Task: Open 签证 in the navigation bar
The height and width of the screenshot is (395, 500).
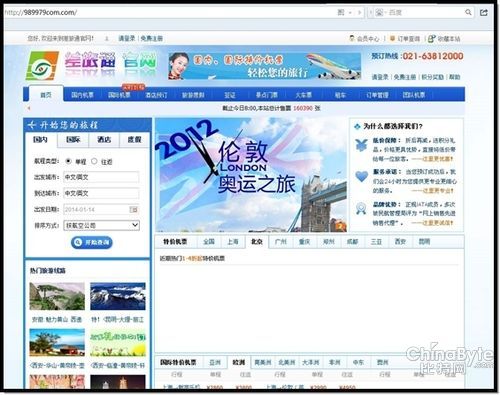Action: (x=230, y=95)
